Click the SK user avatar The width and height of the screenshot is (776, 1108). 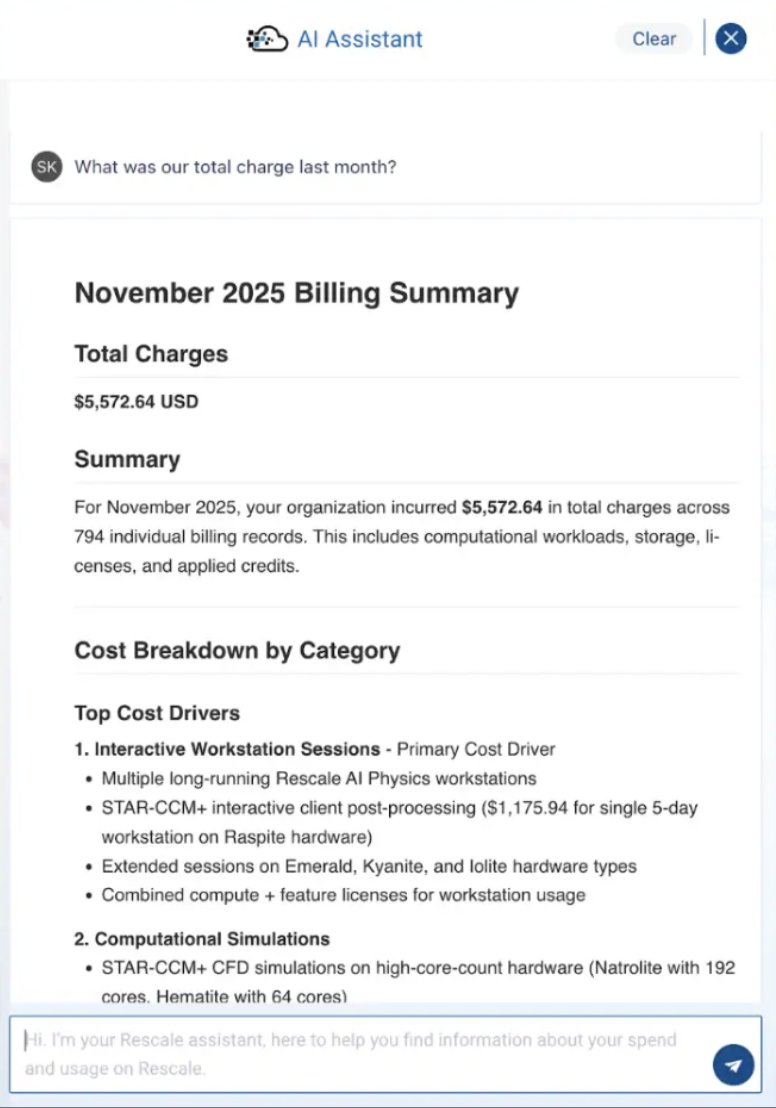[47, 167]
